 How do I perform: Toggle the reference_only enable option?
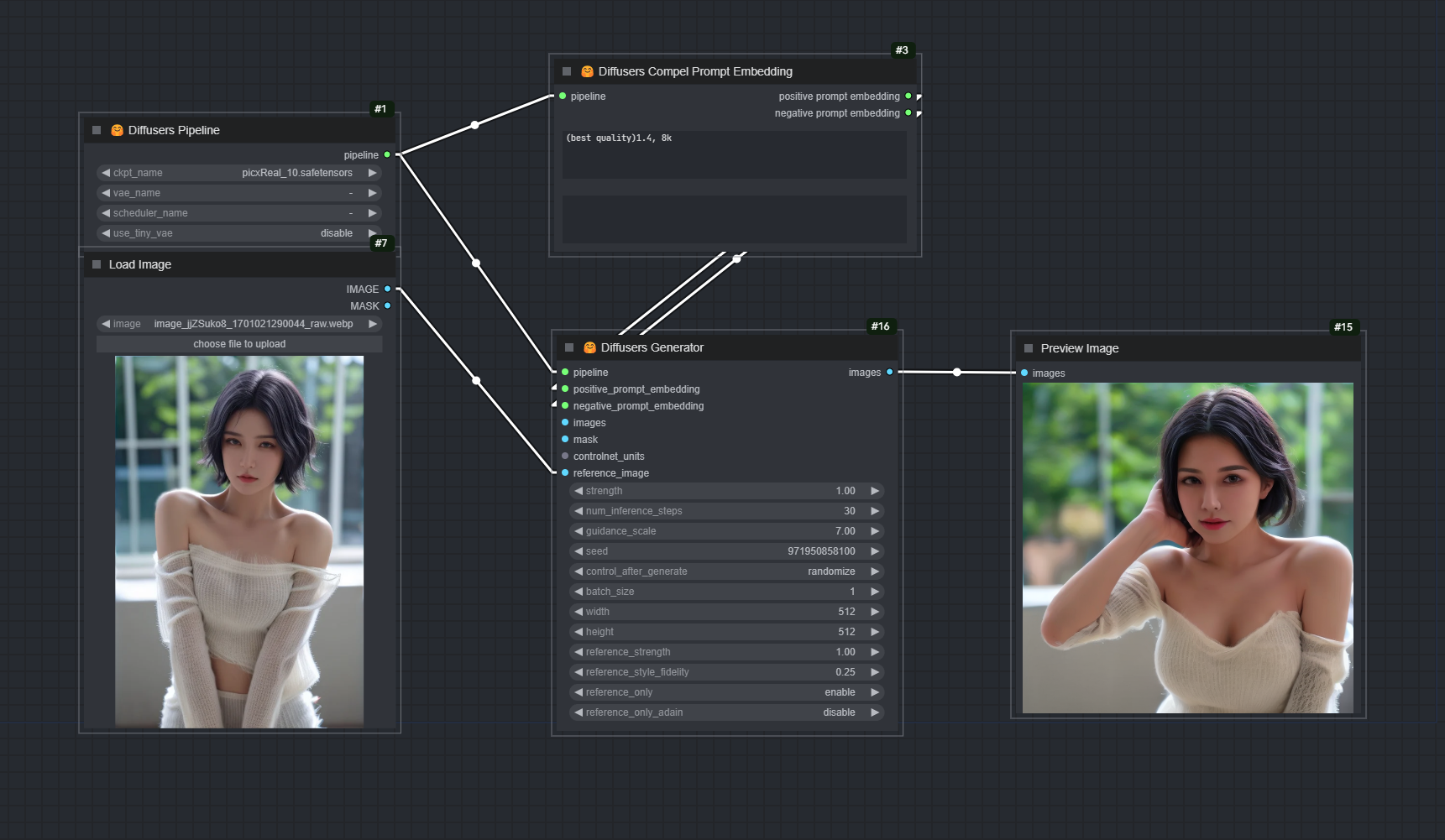[727, 692]
